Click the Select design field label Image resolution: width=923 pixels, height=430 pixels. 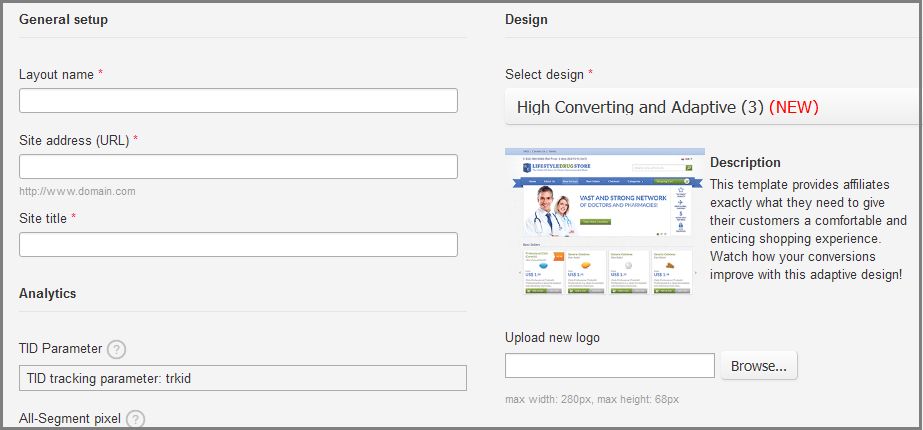[x=545, y=74]
